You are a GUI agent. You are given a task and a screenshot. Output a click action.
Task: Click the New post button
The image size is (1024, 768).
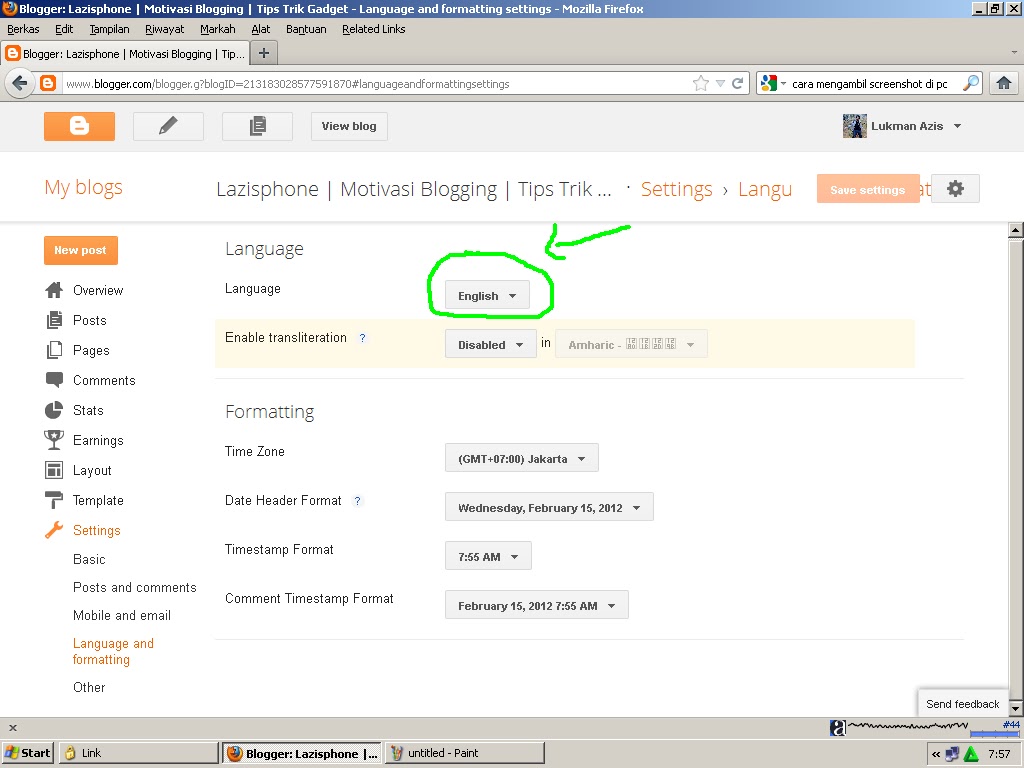coord(80,250)
